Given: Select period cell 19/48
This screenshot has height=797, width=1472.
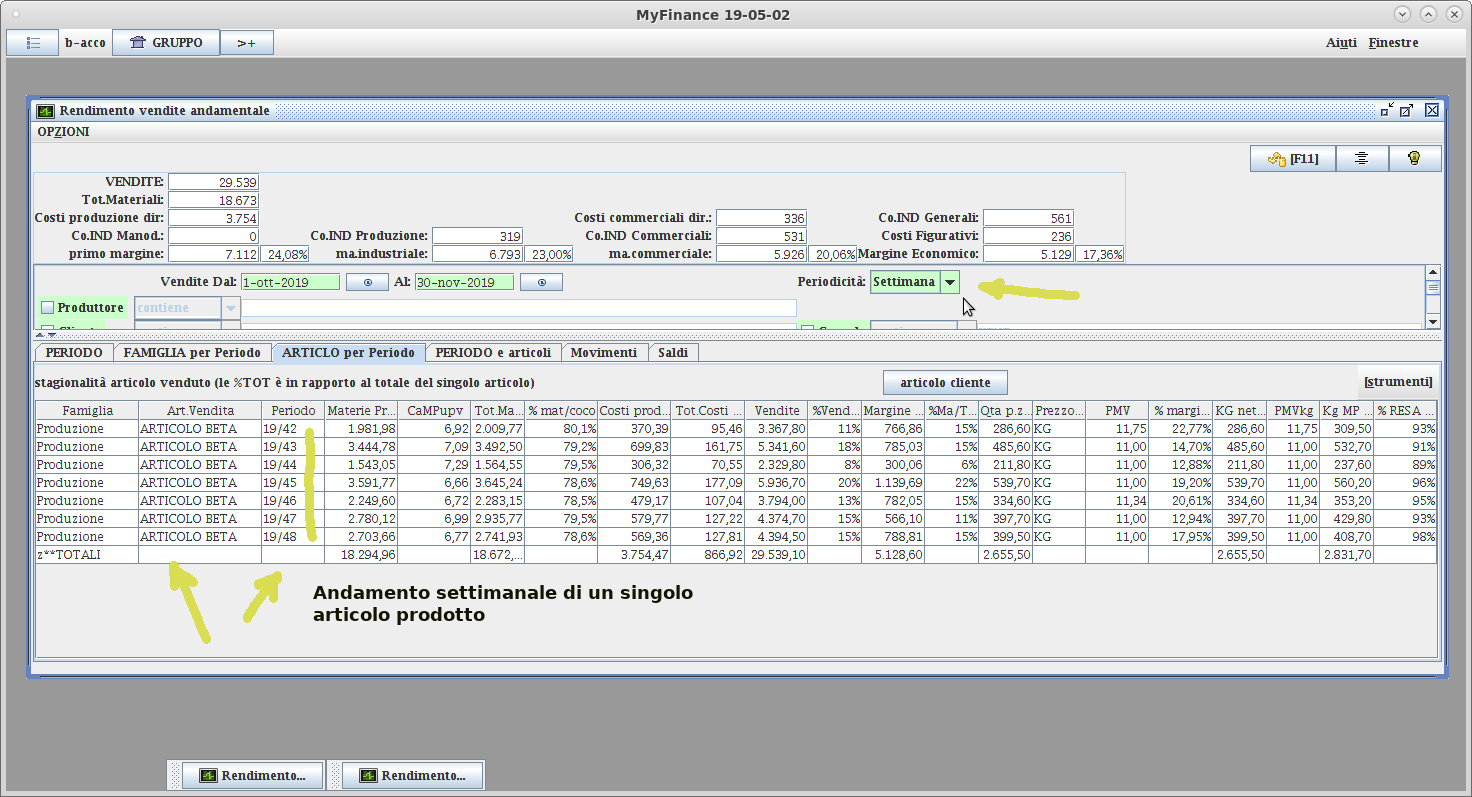Looking at the screenshot, I should point(293,537).
